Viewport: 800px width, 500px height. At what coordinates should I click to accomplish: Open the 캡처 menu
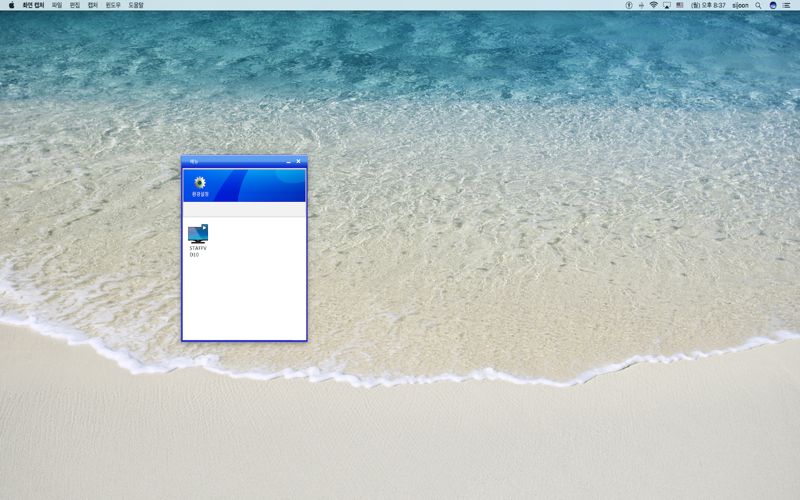(x=93, y=5)
